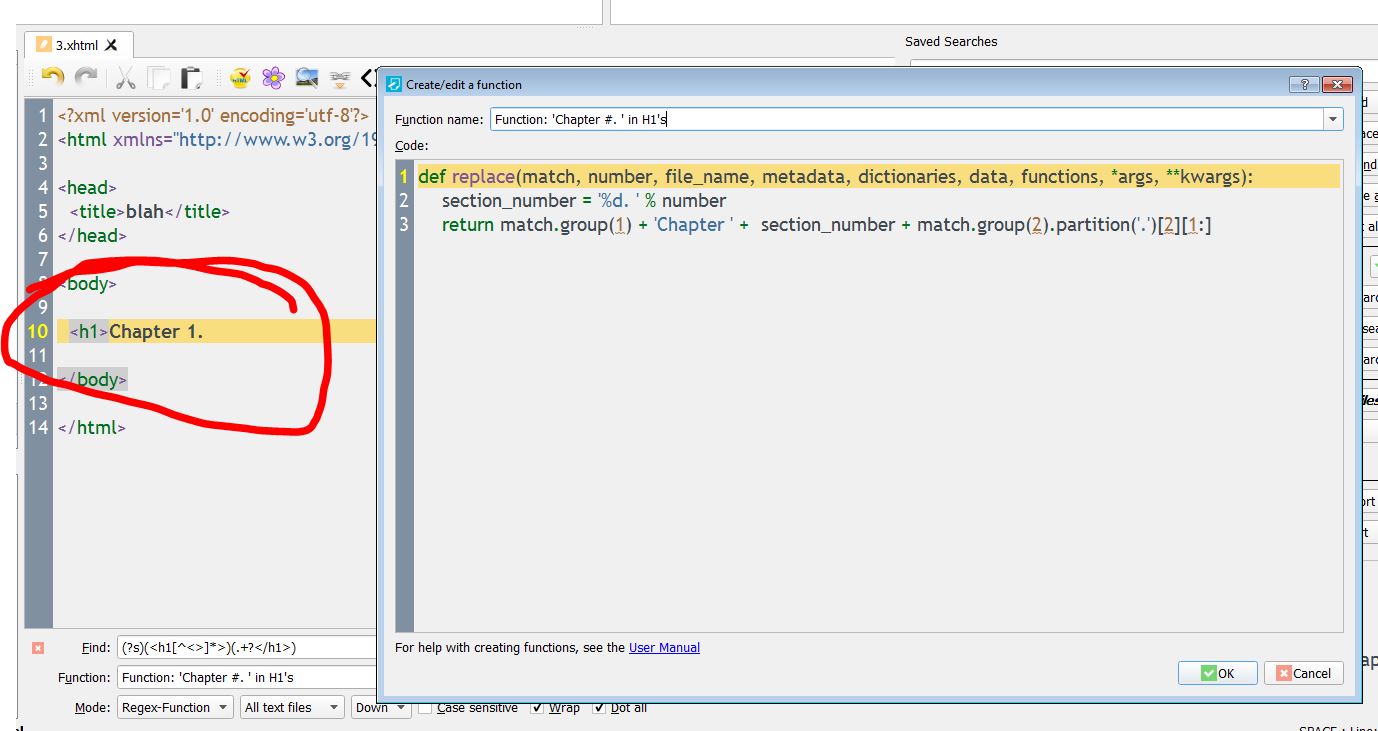Viewport: 1378px width, 731px height.
Task: Uncheck the Wrap checkbox
Action: pyautogui.click(x=538, y=708)
